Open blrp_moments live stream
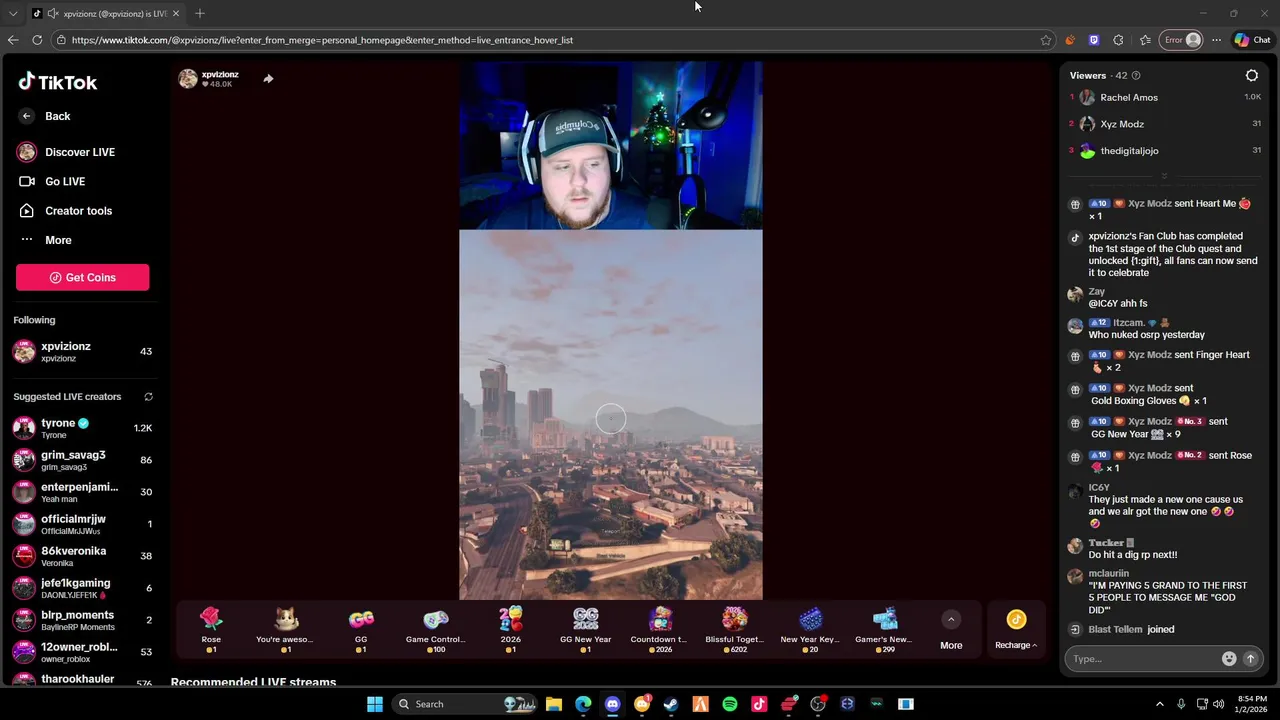Viewport: 1280px width, 720px height. coord(82,620)
